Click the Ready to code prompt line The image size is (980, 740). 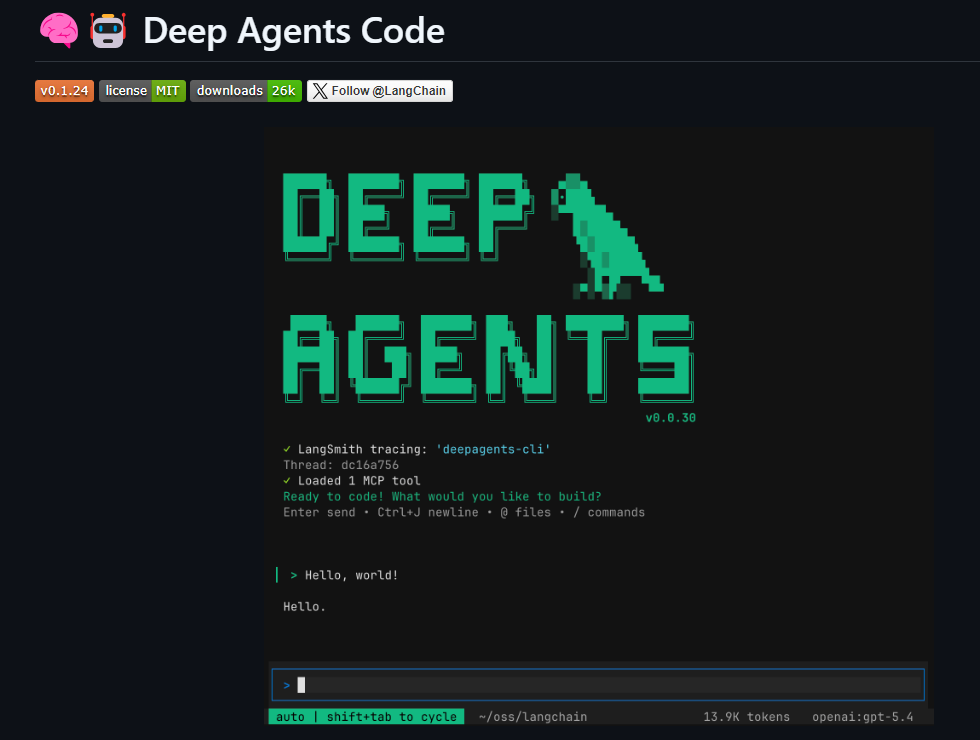click(442, 496)
